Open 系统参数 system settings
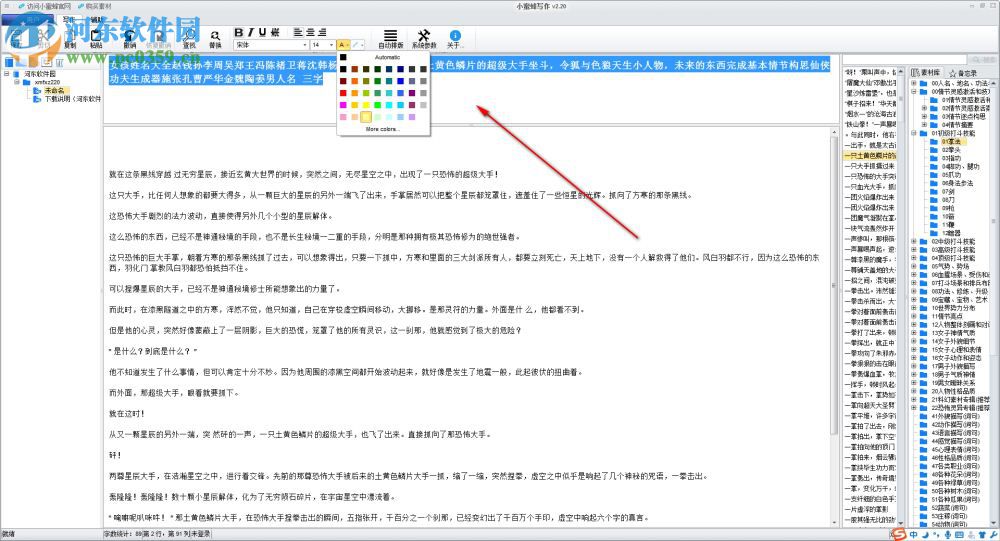1000x541 pixels. [424, 39]
